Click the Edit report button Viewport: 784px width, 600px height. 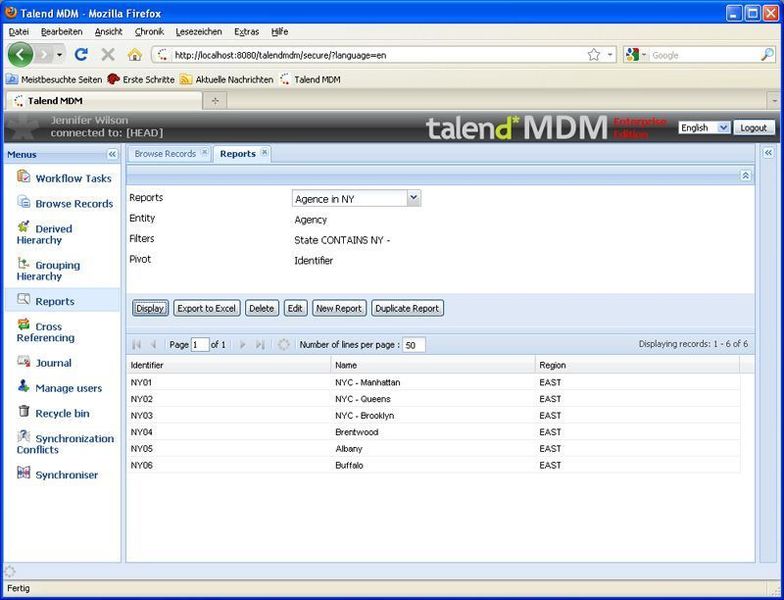click(294, 308)
